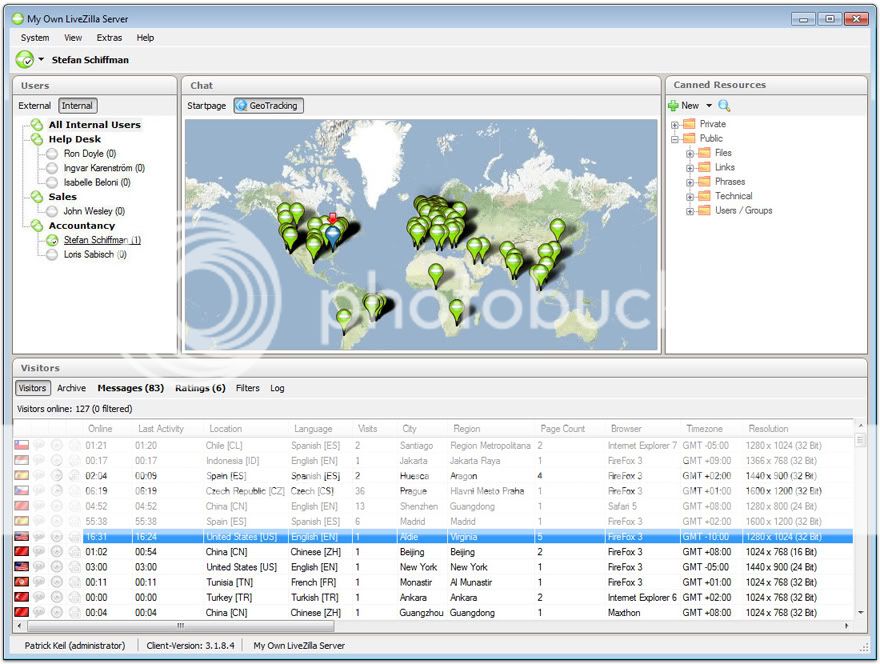Click the US flag on the selected Virginia visitor row
The width and height of the screenshot is (880, 664).
(22, 536)
